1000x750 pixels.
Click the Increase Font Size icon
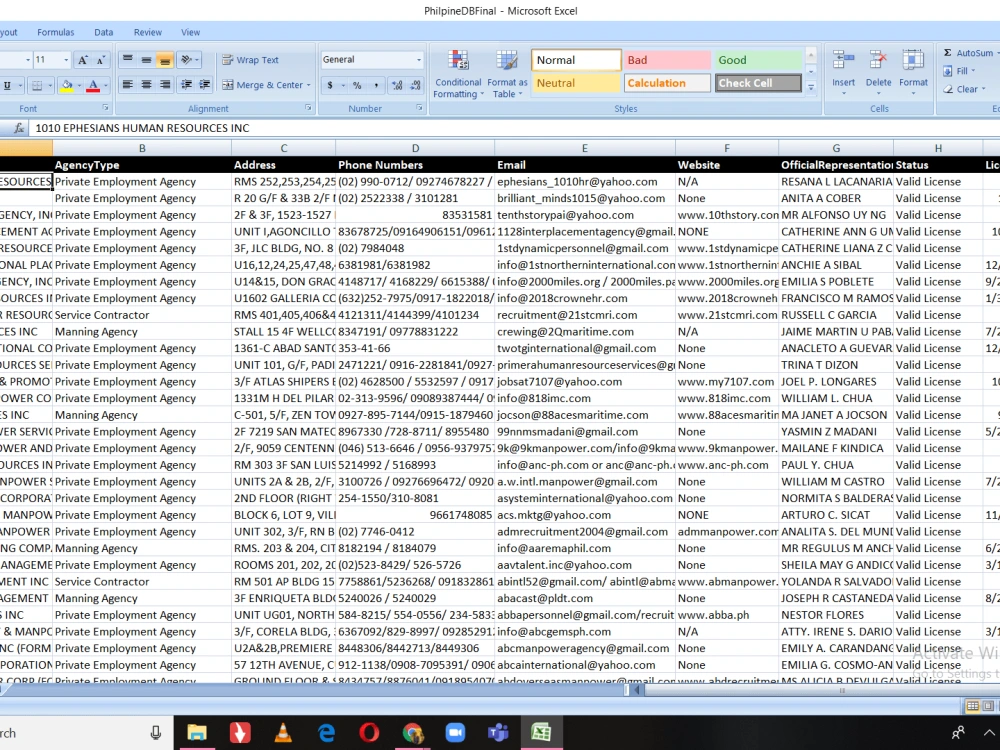pyautogui.click(x=82, y=60)
